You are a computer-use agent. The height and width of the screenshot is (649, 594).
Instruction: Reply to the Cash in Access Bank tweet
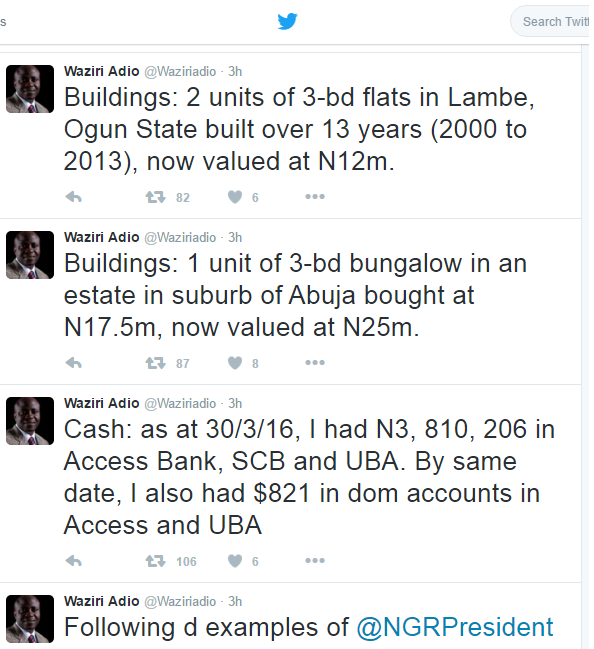[74, 561]
